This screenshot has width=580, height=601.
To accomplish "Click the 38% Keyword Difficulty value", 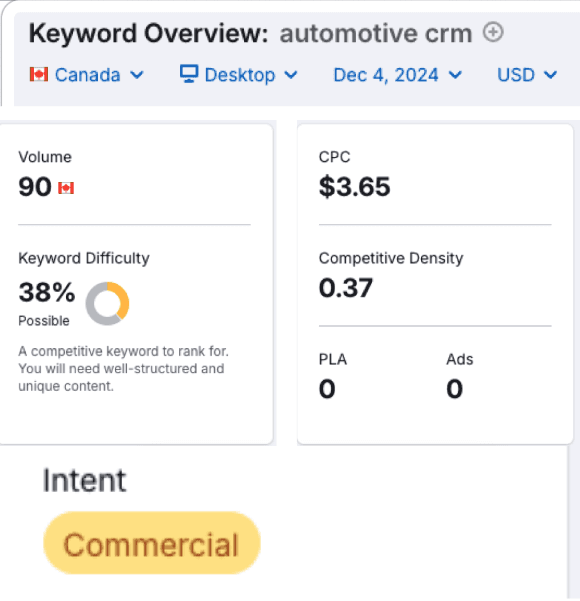I will point(47,292).
